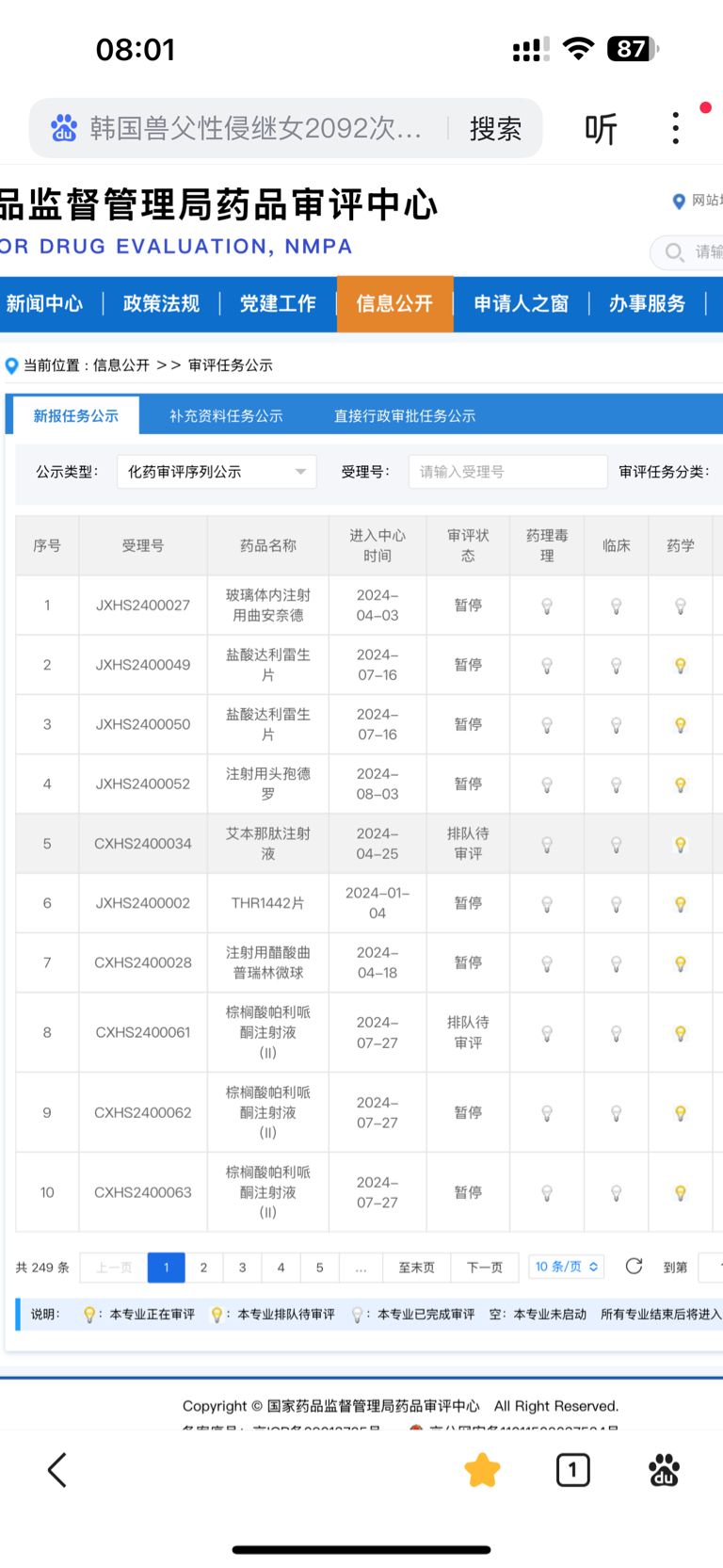This screenshot has height=1568, width=723.
Task: Click date 2024-01-04 cell
Action: click(x=378, y=903)
